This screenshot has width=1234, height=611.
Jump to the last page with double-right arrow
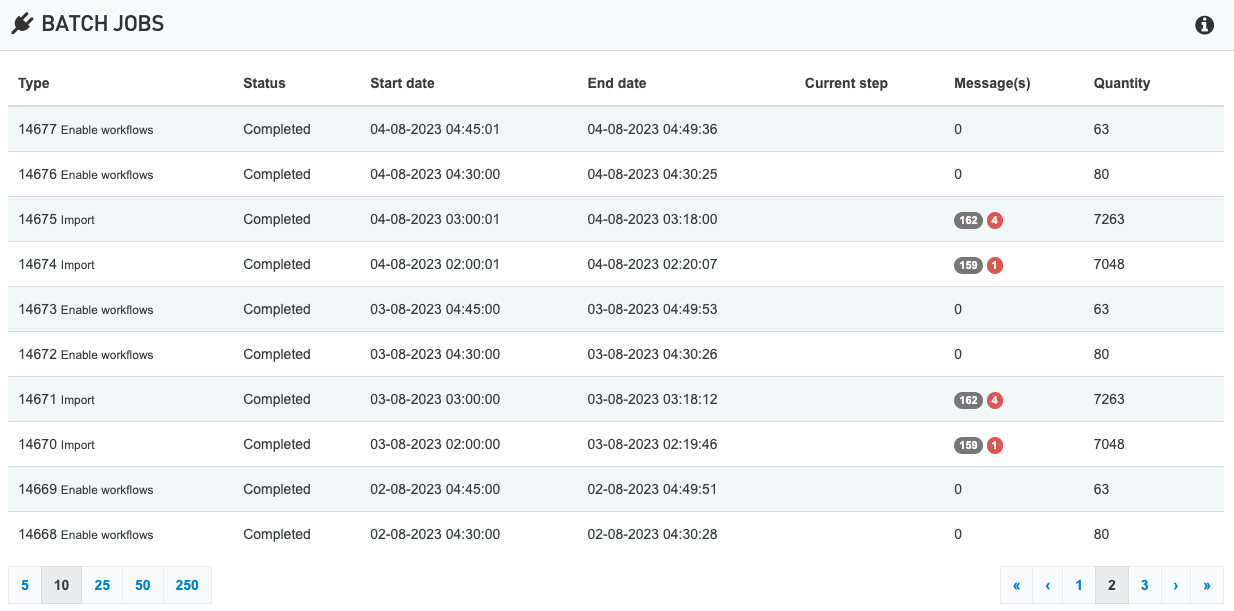1207,585
